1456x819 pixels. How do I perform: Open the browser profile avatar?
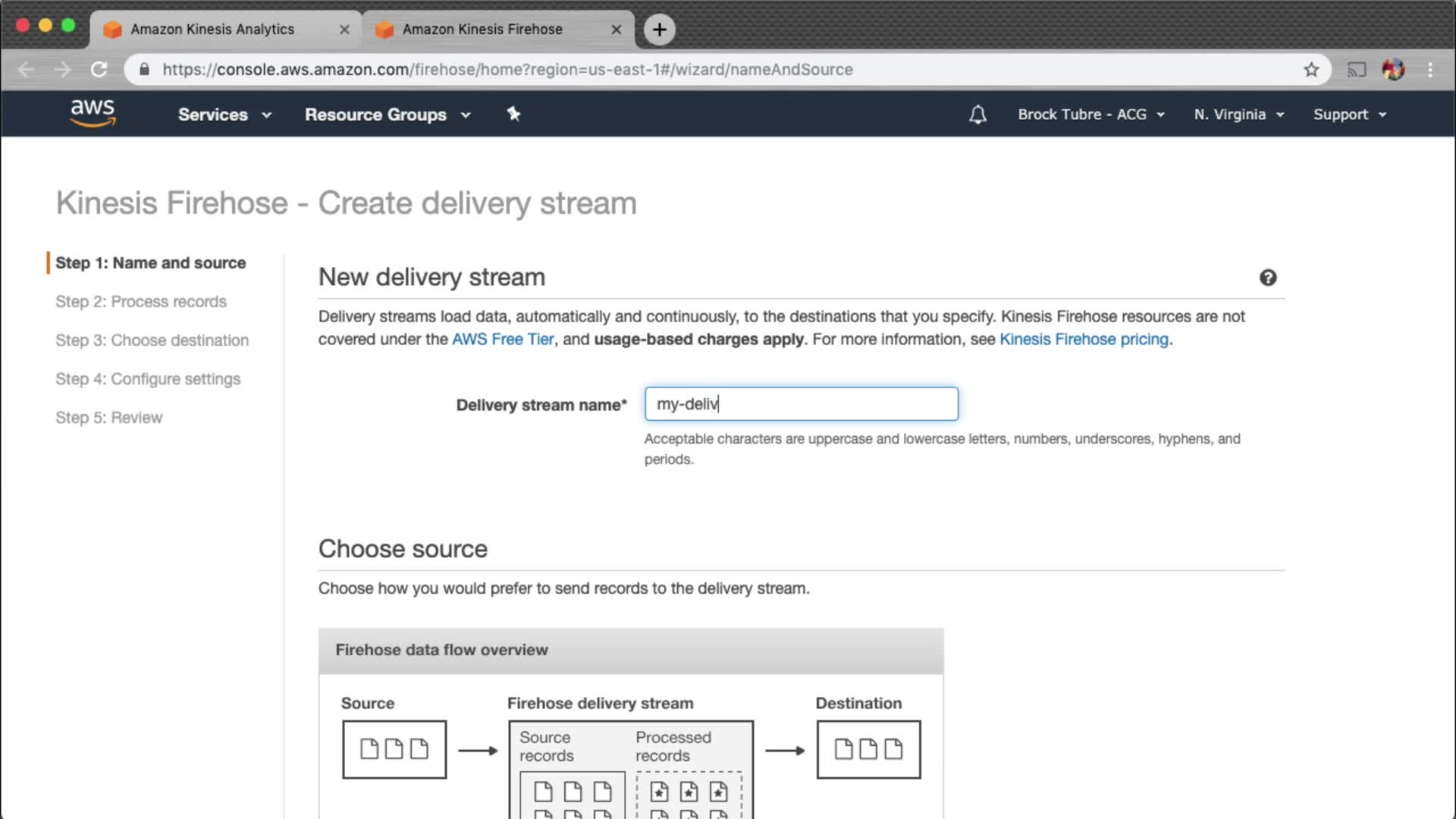pyautogui.click(x=1393, y=70)
